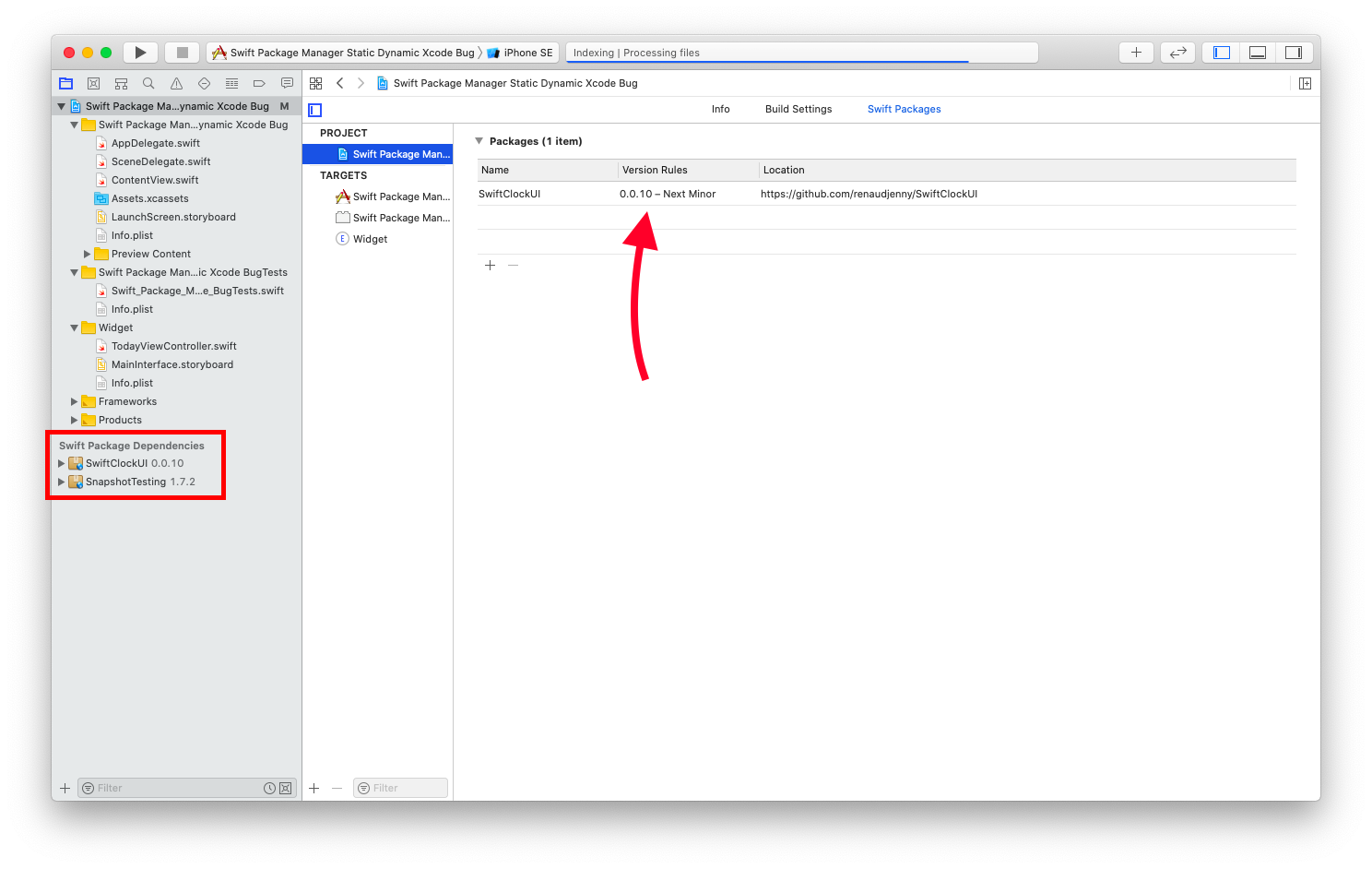The width and height of the screenshot is (1372, 869).
Task: Show the Report navigator
Action: pos(287,83)
